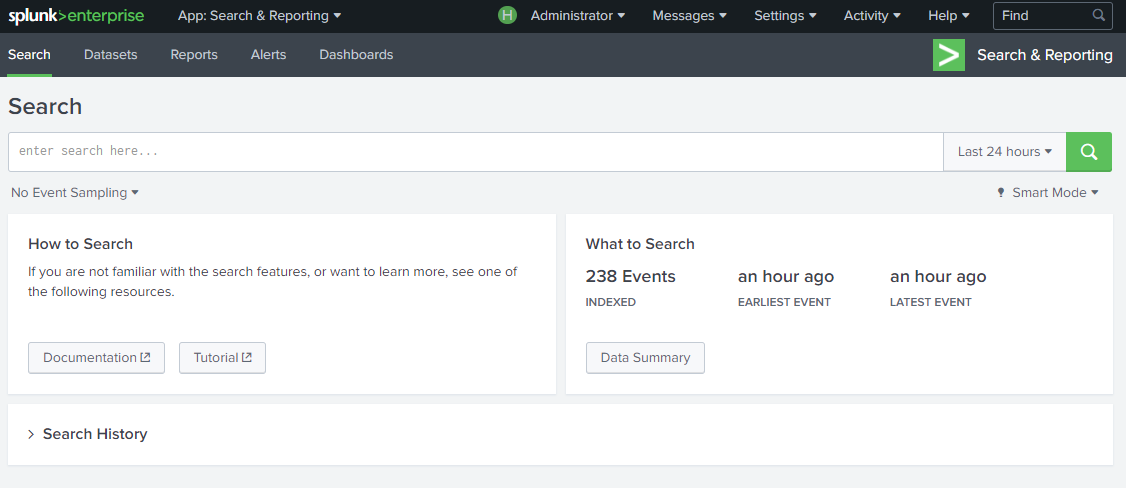Click the green Search & Reporting app icon

tap(949, 55)
